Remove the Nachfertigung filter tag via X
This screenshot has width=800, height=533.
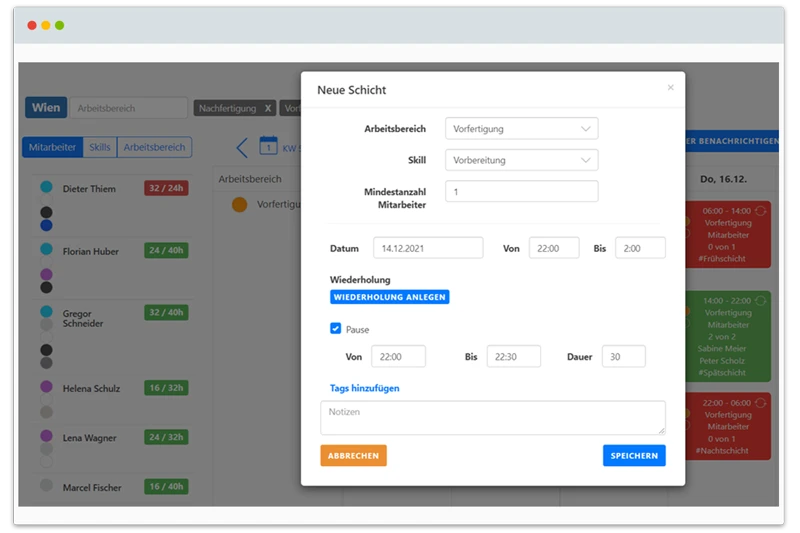pyautogui.click(x=267, y=108)
